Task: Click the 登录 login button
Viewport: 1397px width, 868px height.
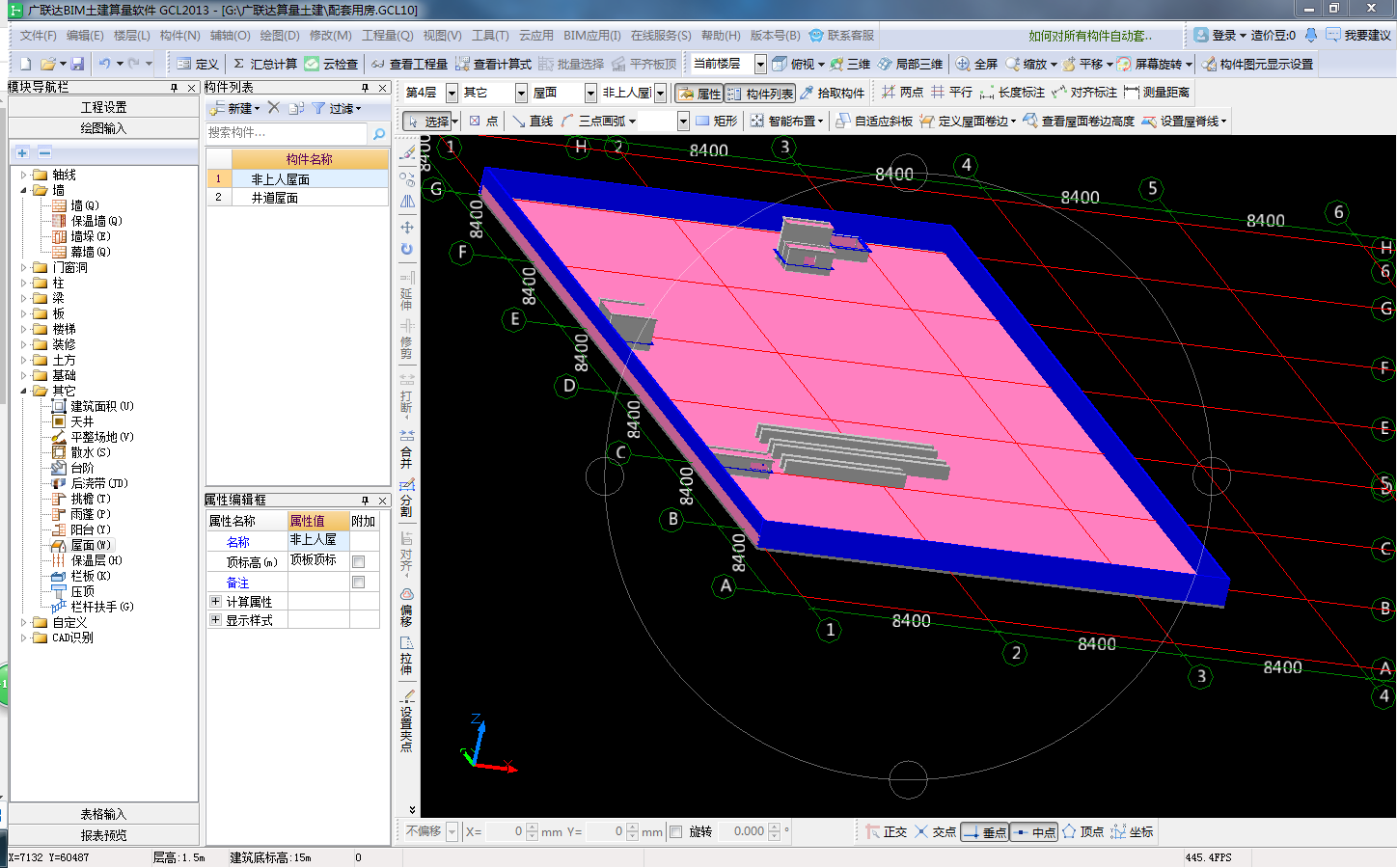Action: pos(1219,35)
